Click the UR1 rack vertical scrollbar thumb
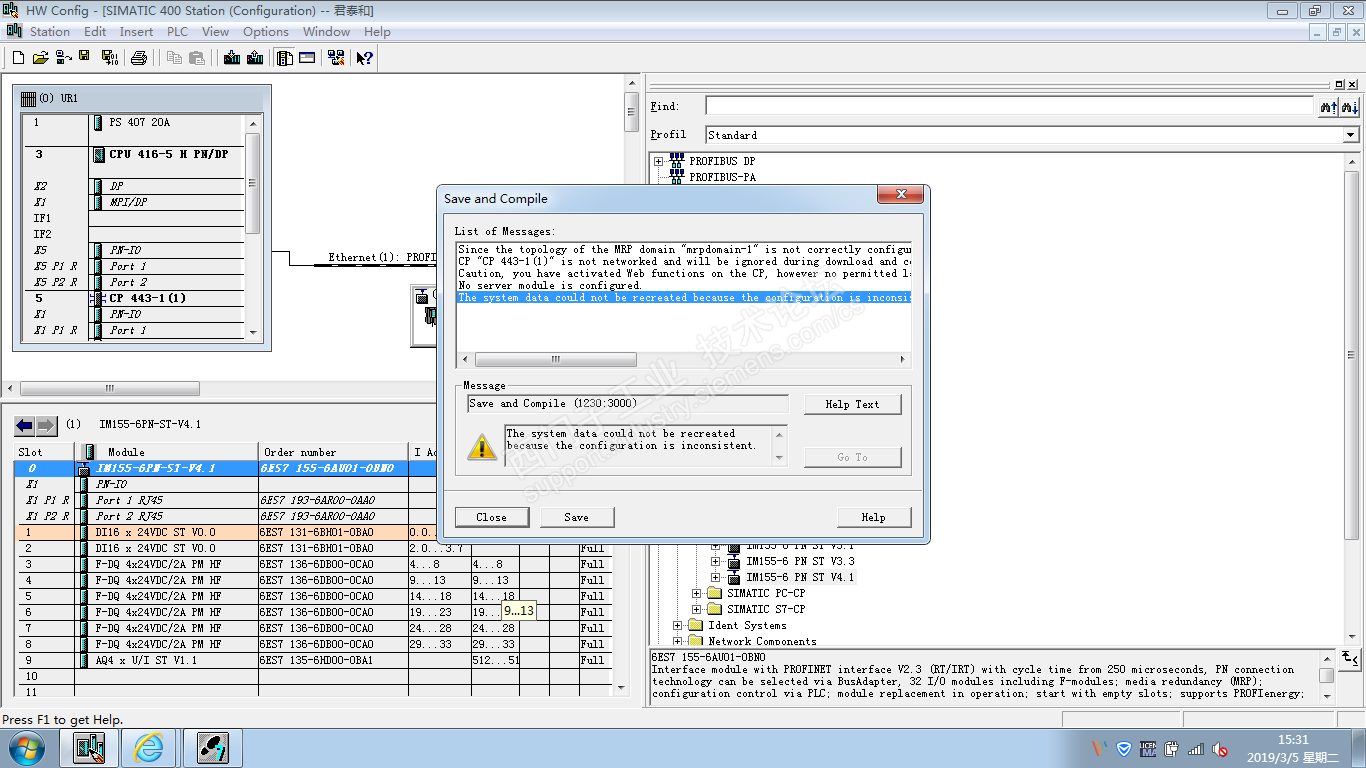Image resolution: width=1366 pixels, height=768 pixels. [253, 183]
